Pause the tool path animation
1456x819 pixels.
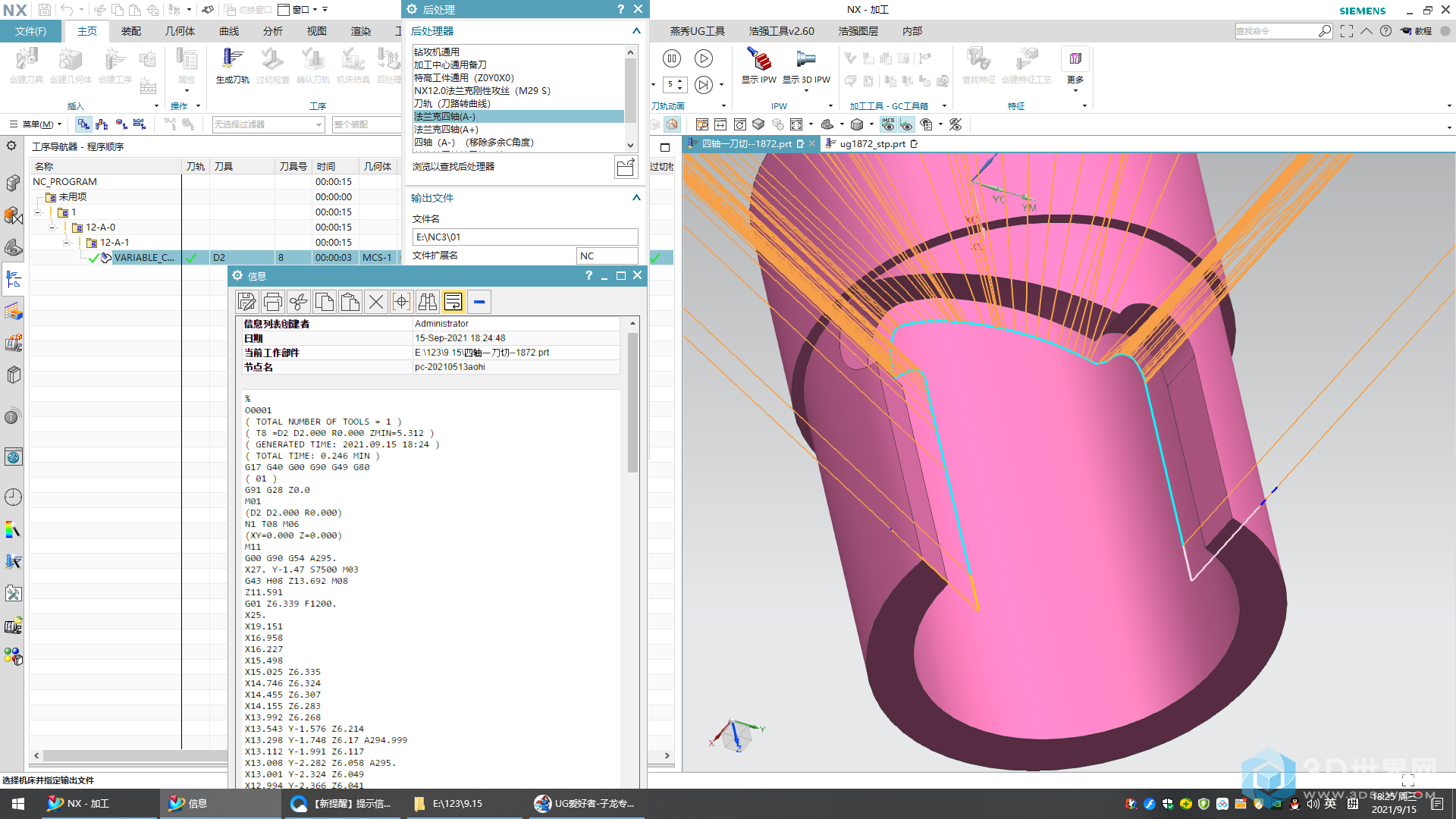click(x=671, y=58)
